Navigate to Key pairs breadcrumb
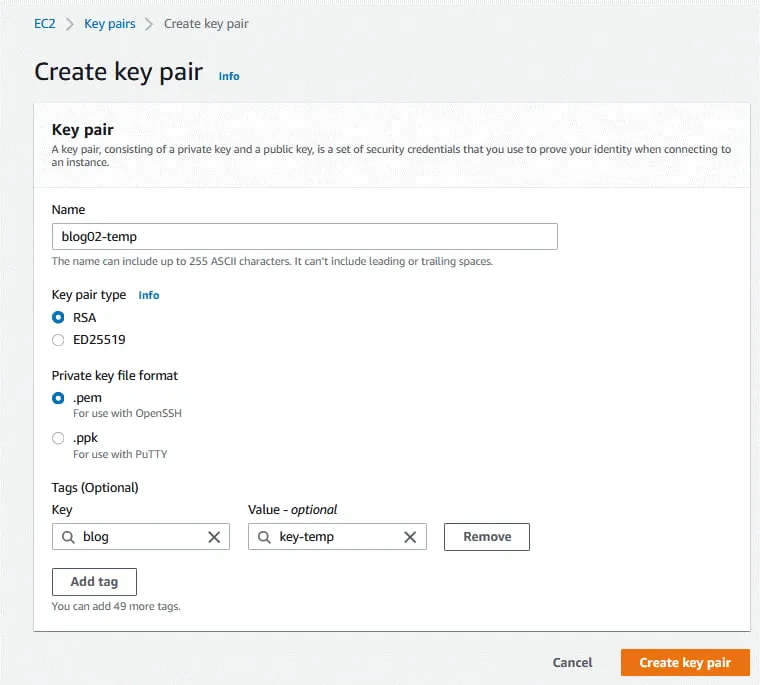The width and height of the screenshot is (760, 685). [x=109, y=23]
